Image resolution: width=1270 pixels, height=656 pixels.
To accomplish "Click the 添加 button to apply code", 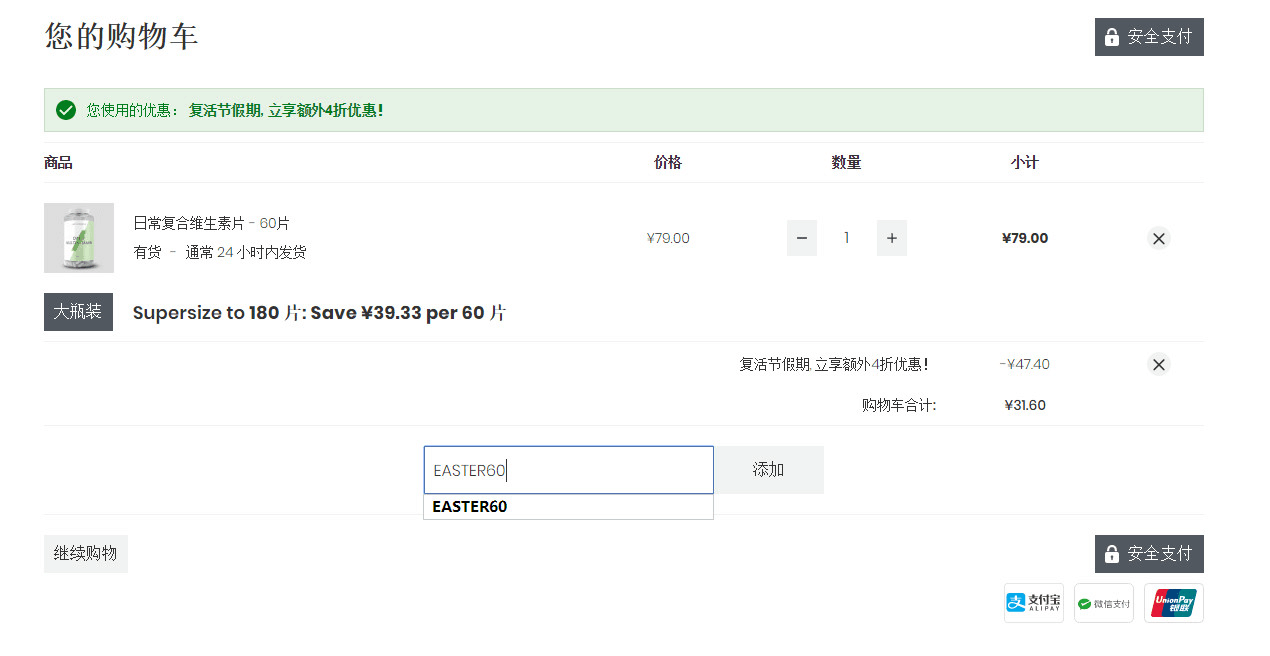I will (769, 470).
